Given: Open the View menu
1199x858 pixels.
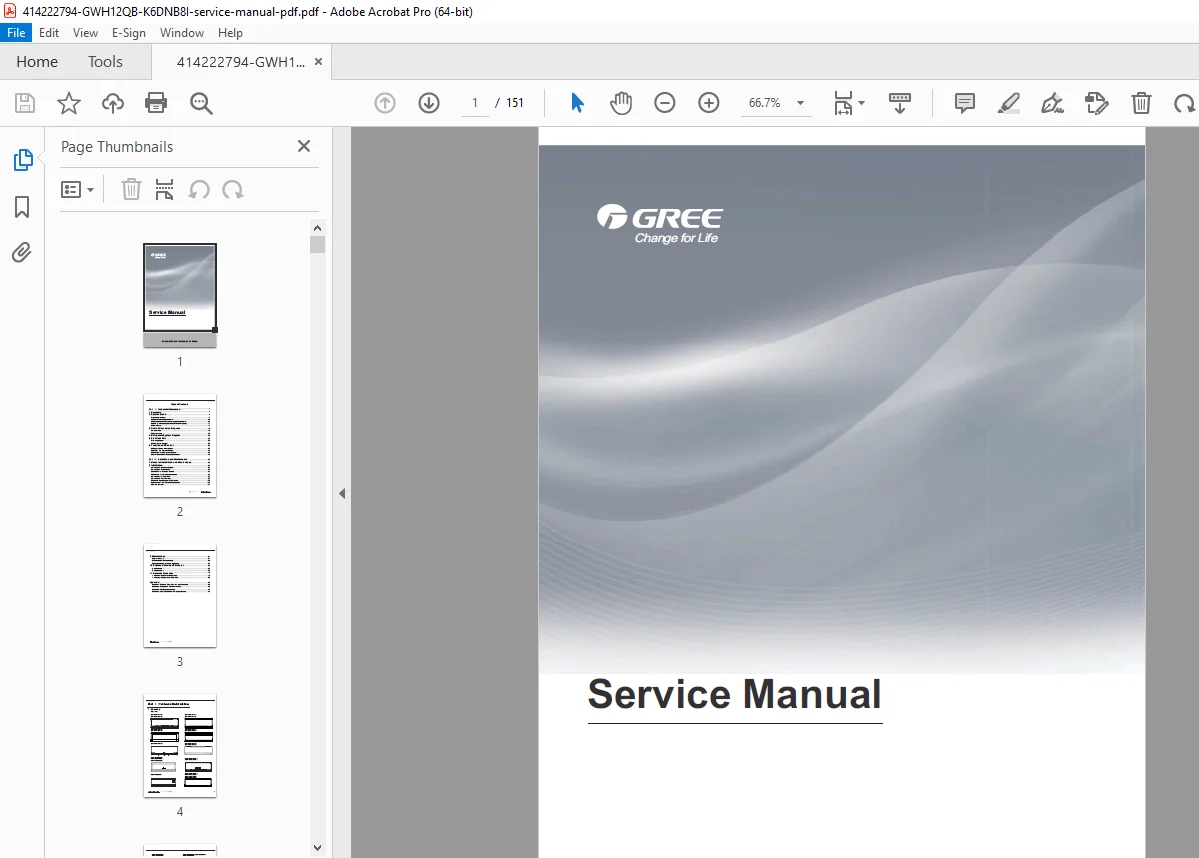Looking at the screenshot, I should click(85, 33).
